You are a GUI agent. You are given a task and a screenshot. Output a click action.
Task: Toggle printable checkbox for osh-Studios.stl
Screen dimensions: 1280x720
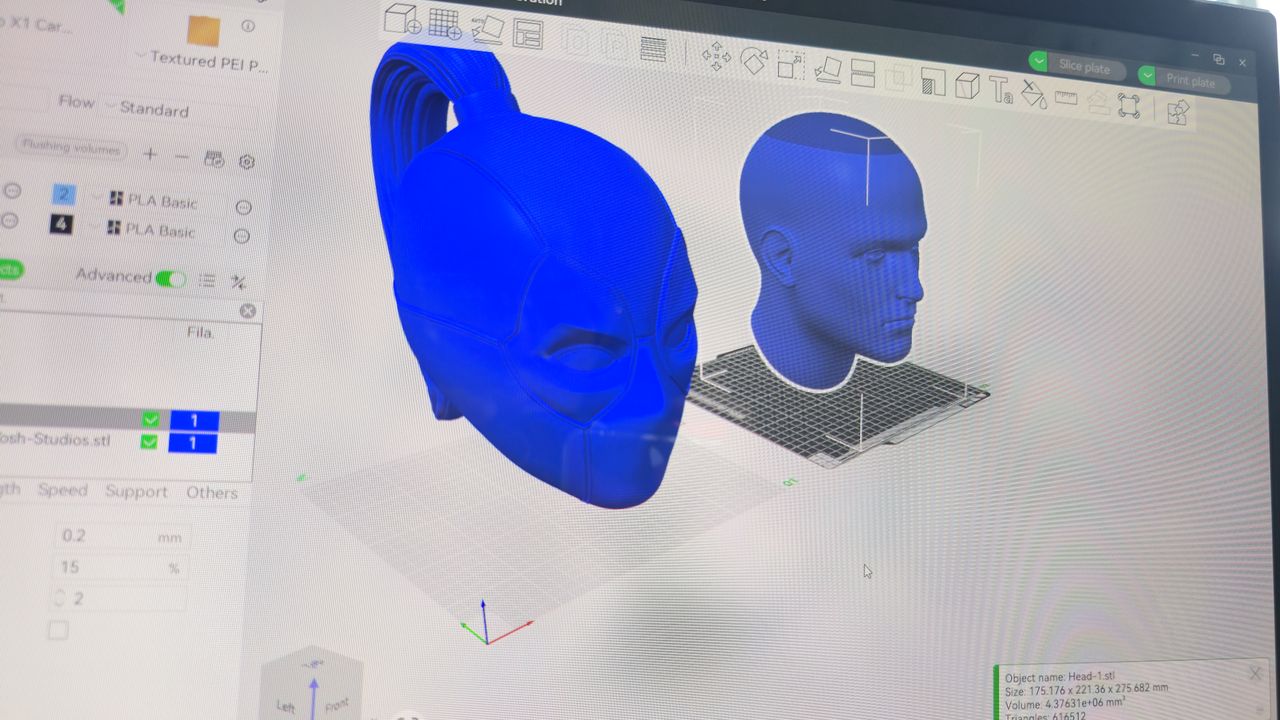pyautogui.click(x=149, y=442)
